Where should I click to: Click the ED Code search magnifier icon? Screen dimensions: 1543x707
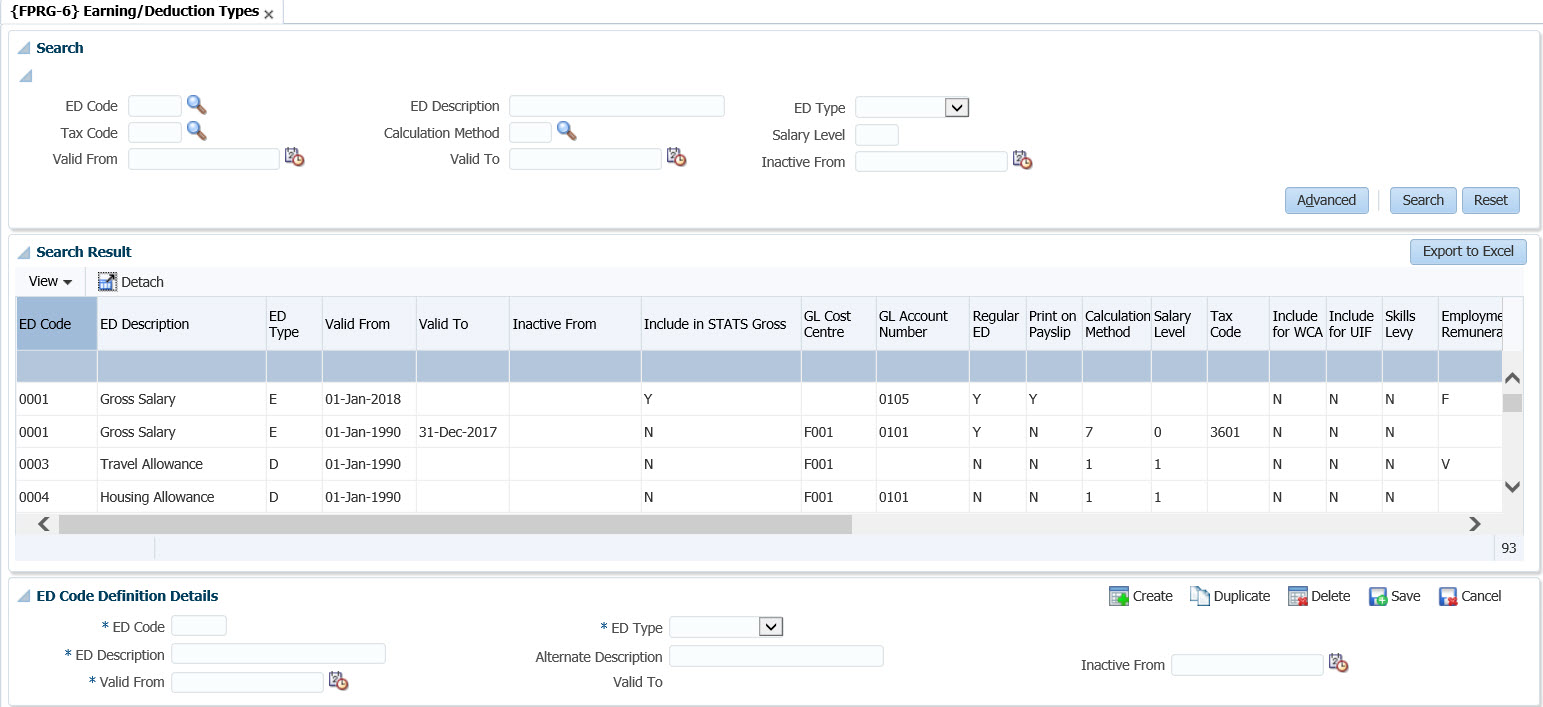point(196,105)
